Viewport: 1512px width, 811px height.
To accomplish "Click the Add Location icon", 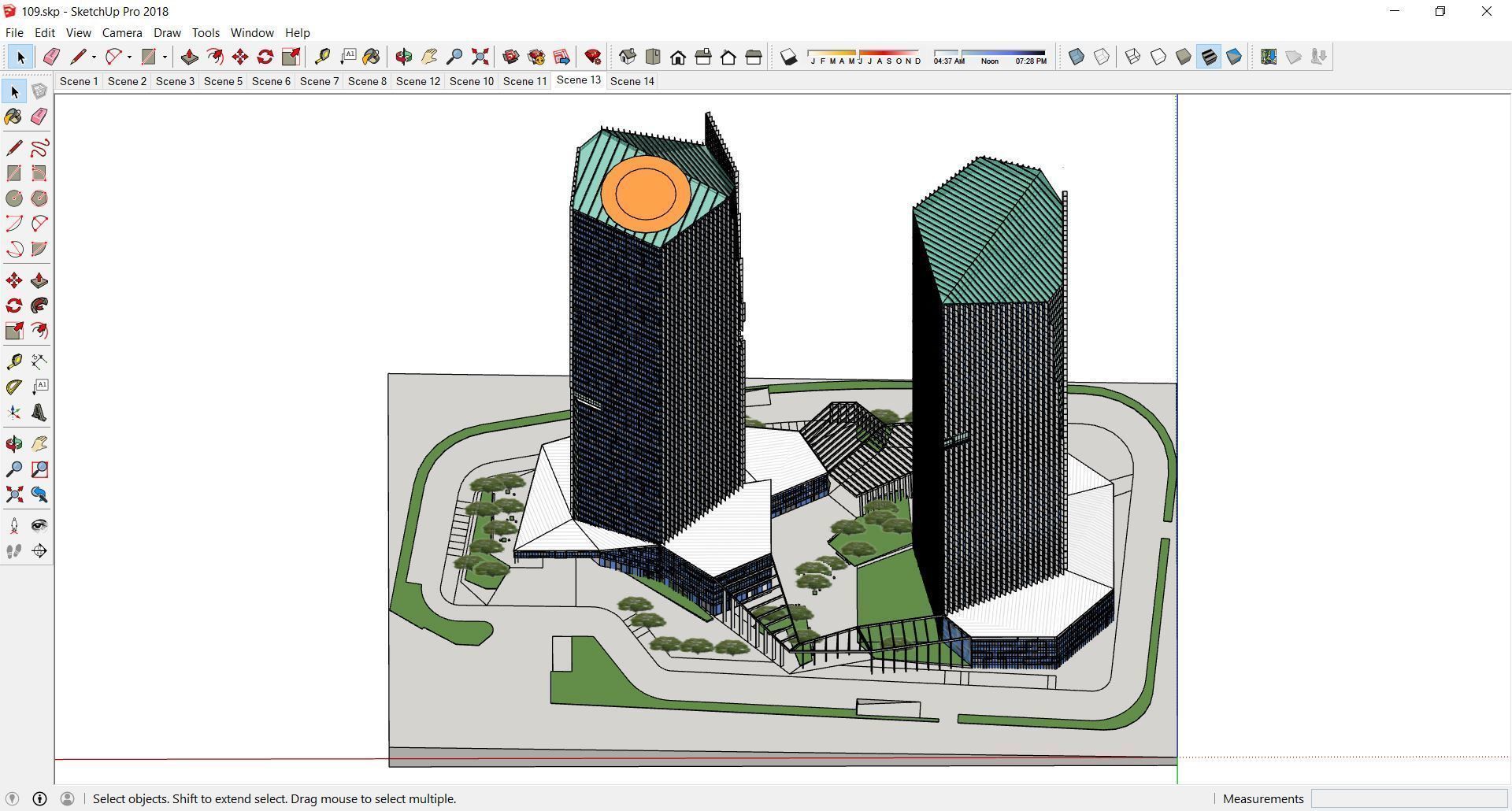I will 1269,57.
